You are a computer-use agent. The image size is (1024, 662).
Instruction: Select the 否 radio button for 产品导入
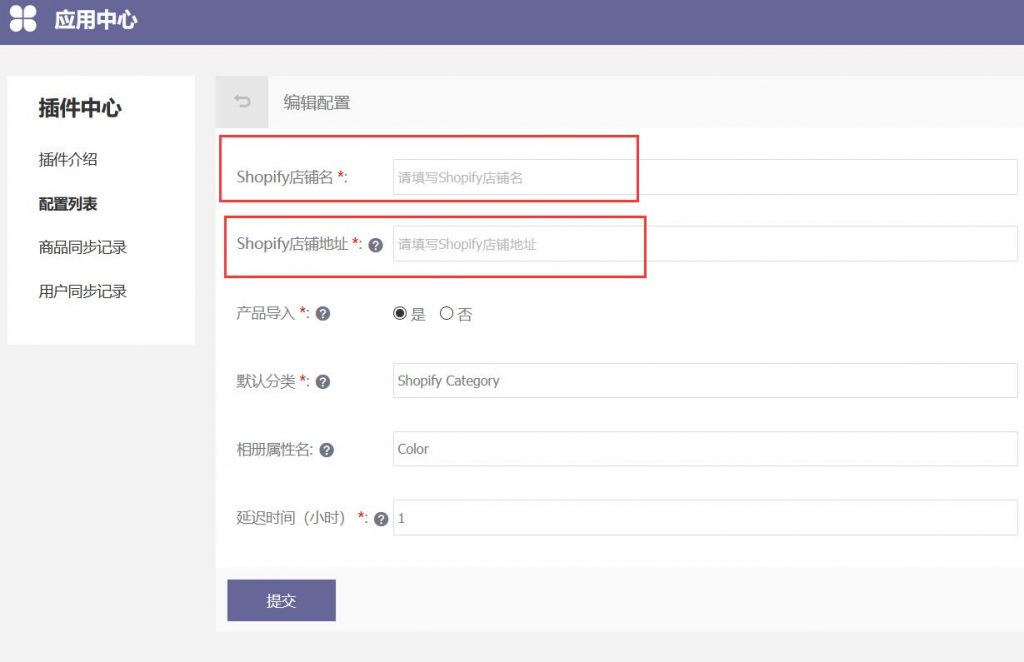point(447,314)
